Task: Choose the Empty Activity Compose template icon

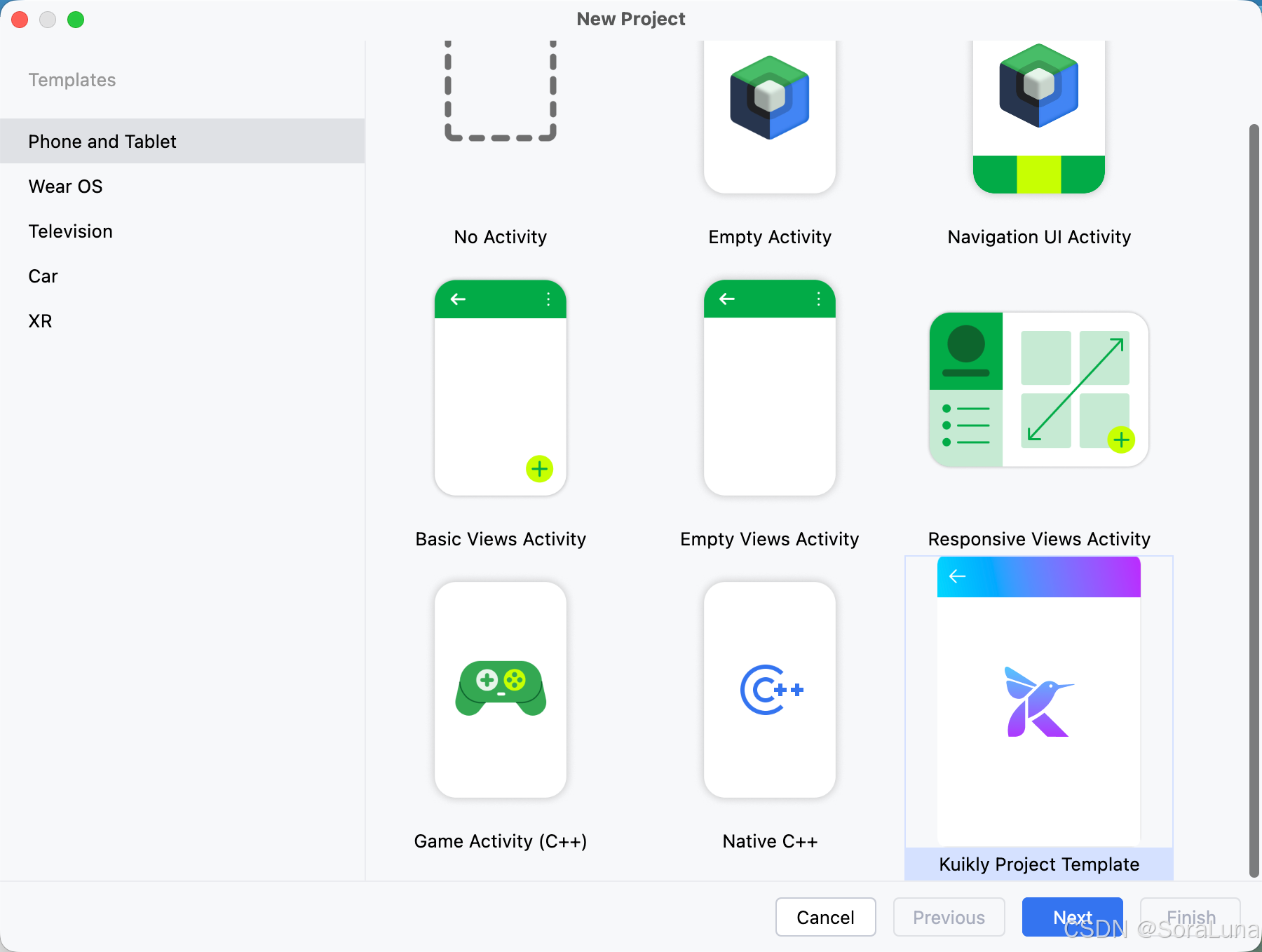Action: (x=770, y=116)
